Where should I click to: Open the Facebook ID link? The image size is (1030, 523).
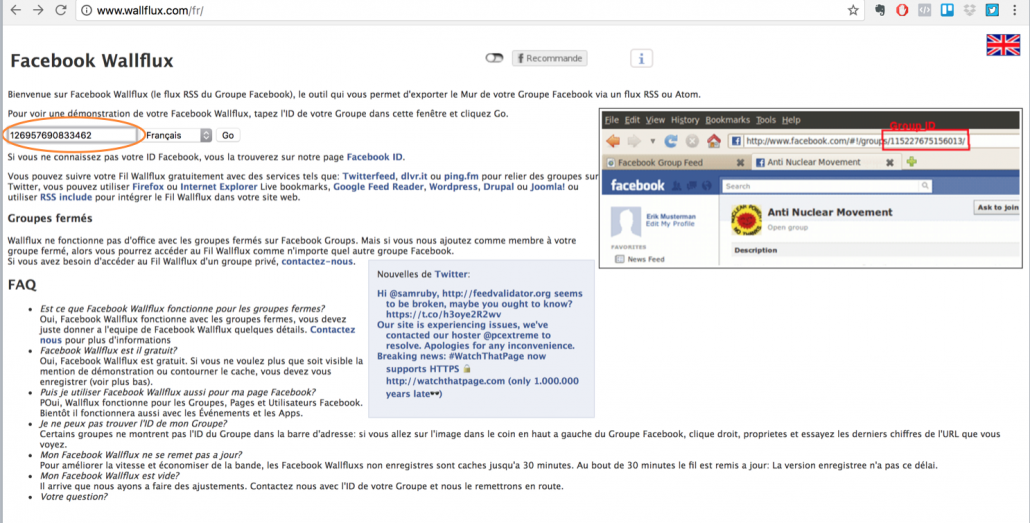tap(374, 157)
